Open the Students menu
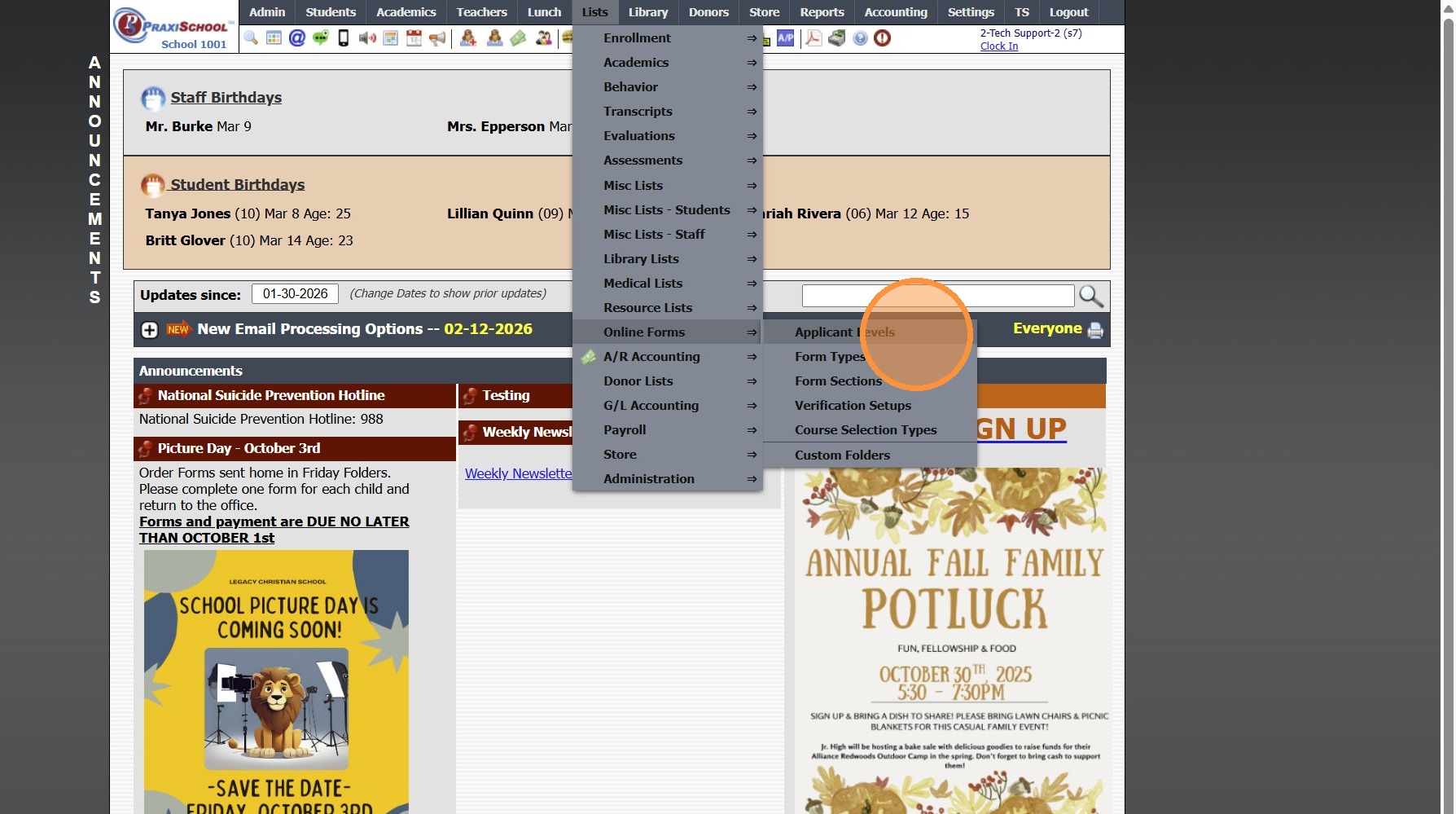 [331, 12]
